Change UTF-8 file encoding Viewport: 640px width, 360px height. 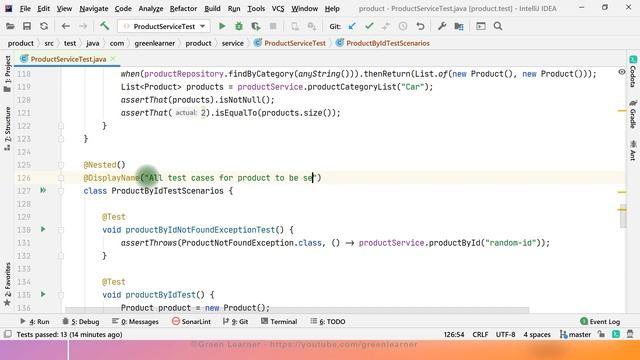pyautogui.click(x=505, y=334)
